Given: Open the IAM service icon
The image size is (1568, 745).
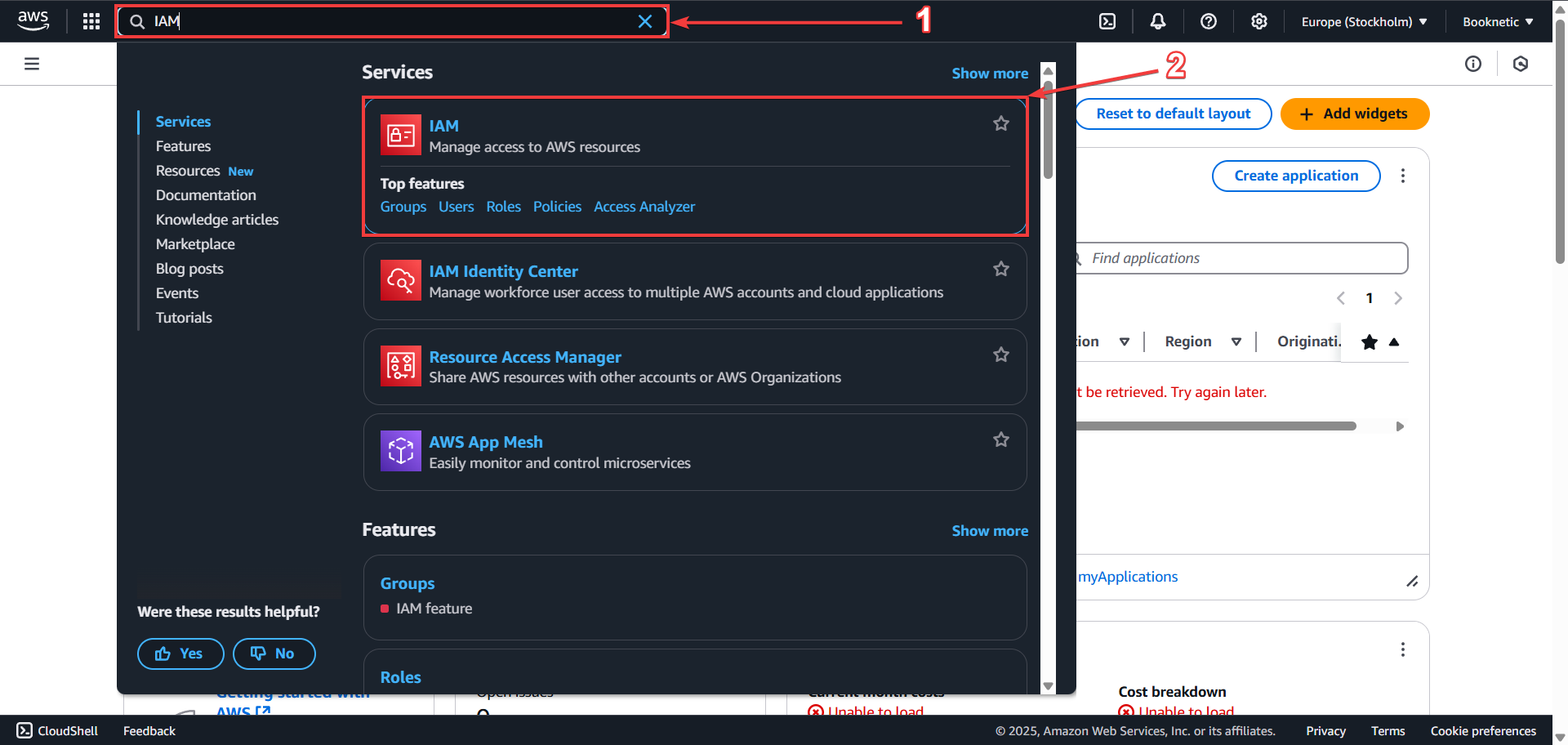Looking at the screenshot, I should (401, 135).
